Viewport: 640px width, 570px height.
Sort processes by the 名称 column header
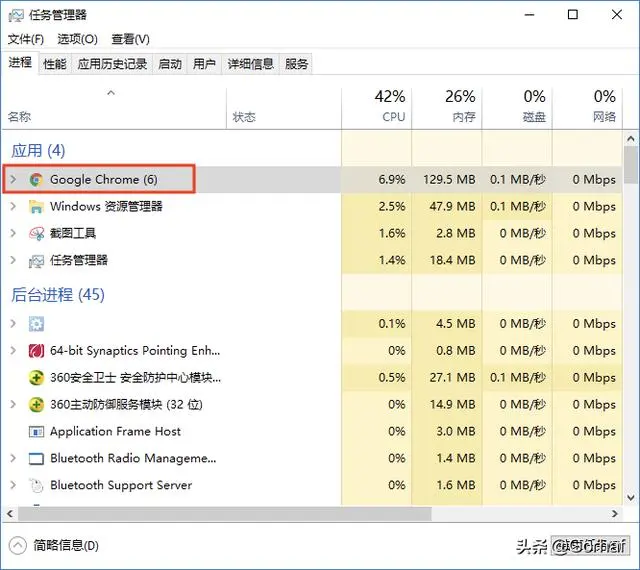[114, 108]
